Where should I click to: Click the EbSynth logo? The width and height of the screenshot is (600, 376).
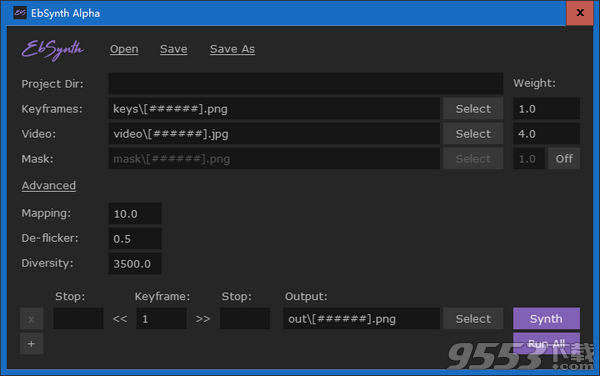[x=53, y=50]
